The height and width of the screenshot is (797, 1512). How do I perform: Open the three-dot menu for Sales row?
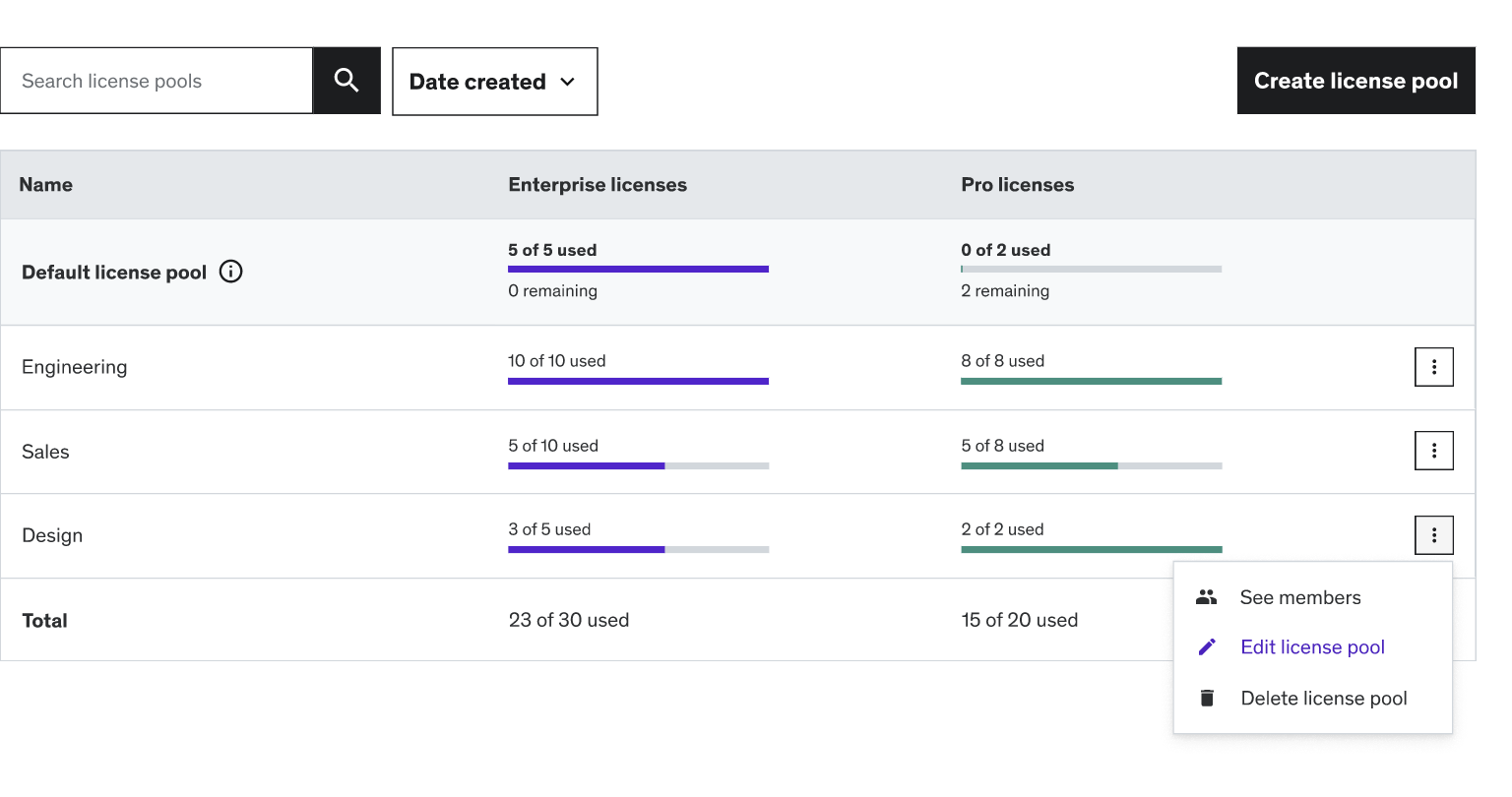coord(1433,451)
